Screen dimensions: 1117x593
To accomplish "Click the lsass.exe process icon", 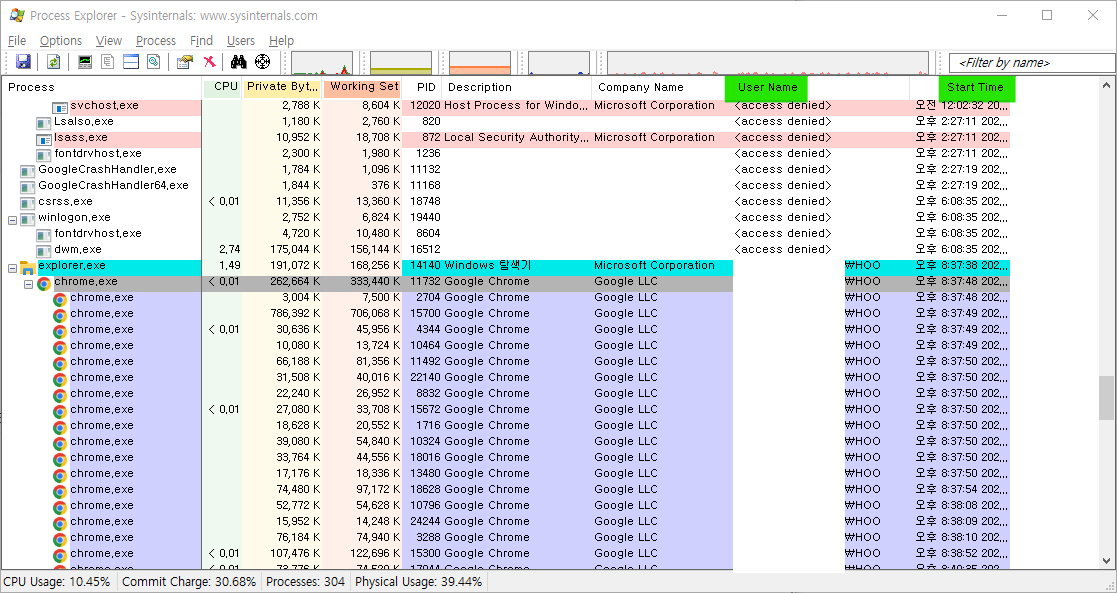I will [x=44, y=140].
